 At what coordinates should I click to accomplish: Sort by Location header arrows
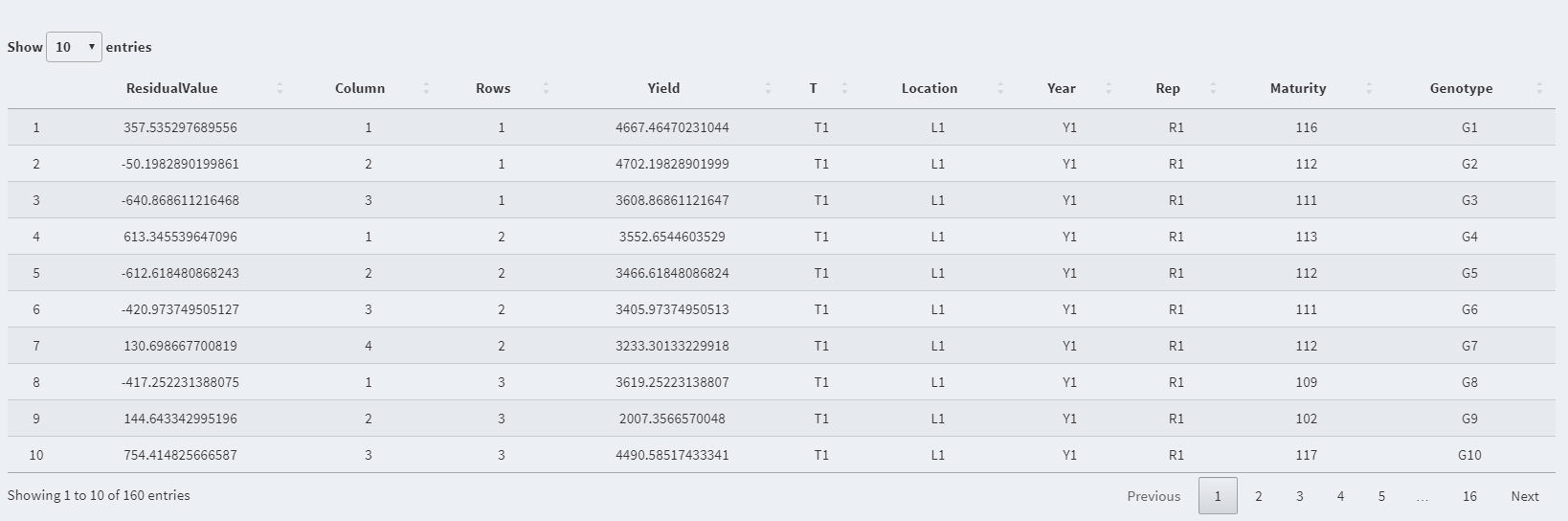[1000, 88]
